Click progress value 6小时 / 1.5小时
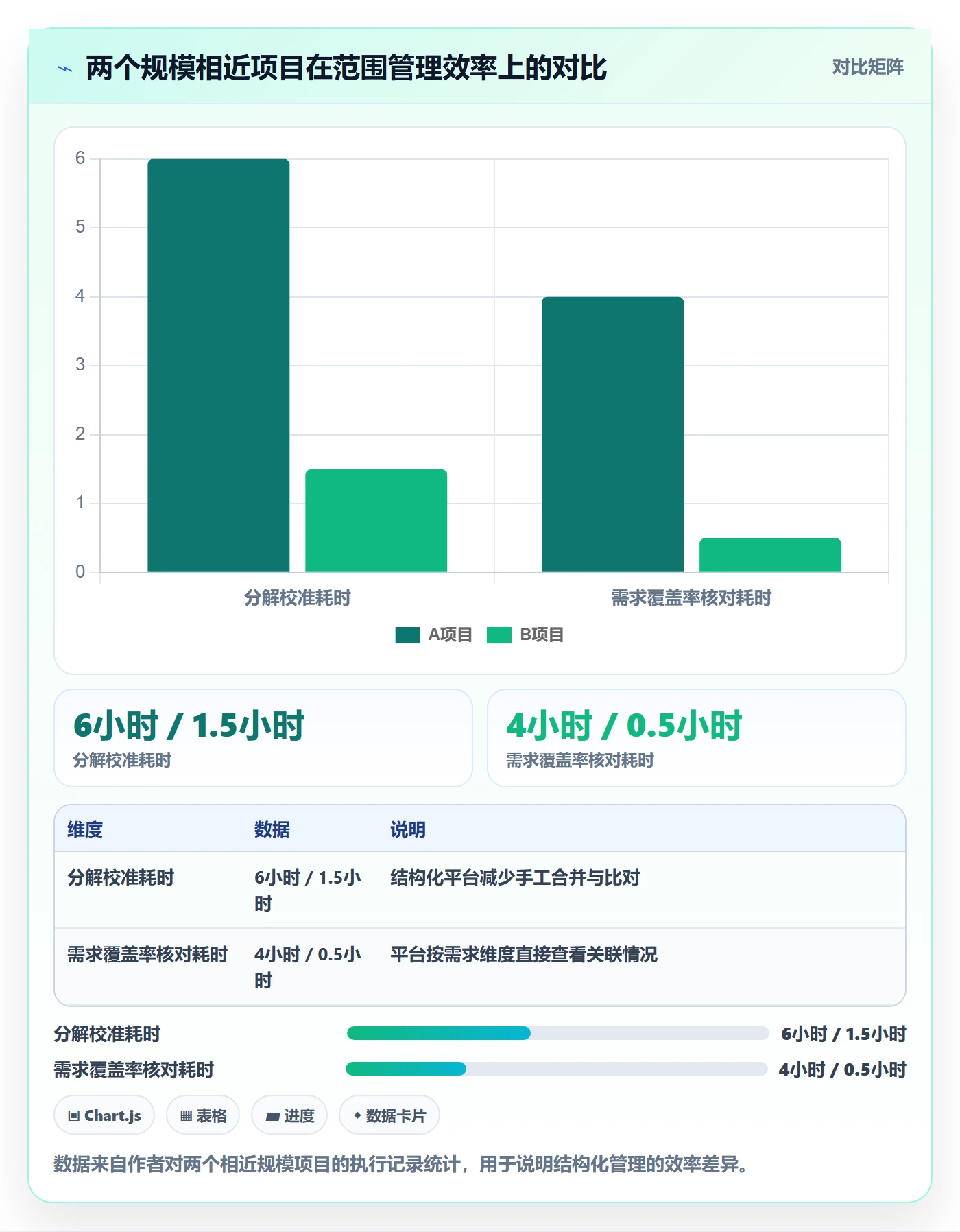Screen dimensions: 960x1232 (x=844, y=1034)
